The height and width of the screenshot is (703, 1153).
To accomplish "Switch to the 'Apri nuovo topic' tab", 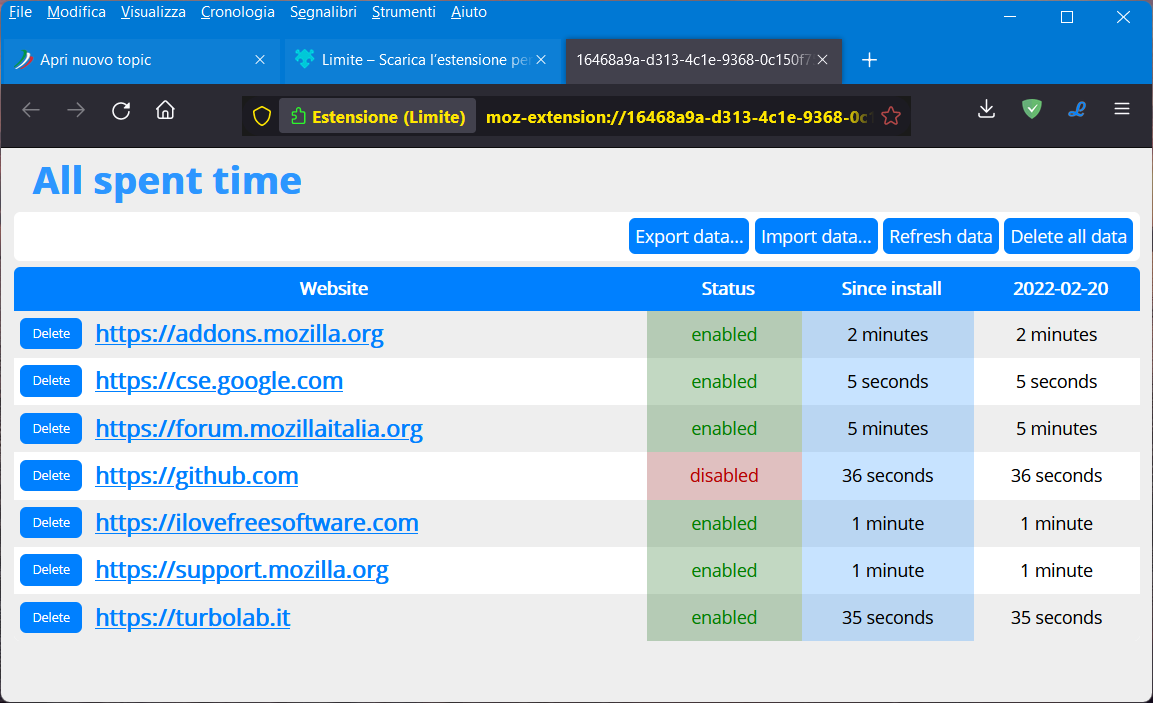I will tap(140, 60).
